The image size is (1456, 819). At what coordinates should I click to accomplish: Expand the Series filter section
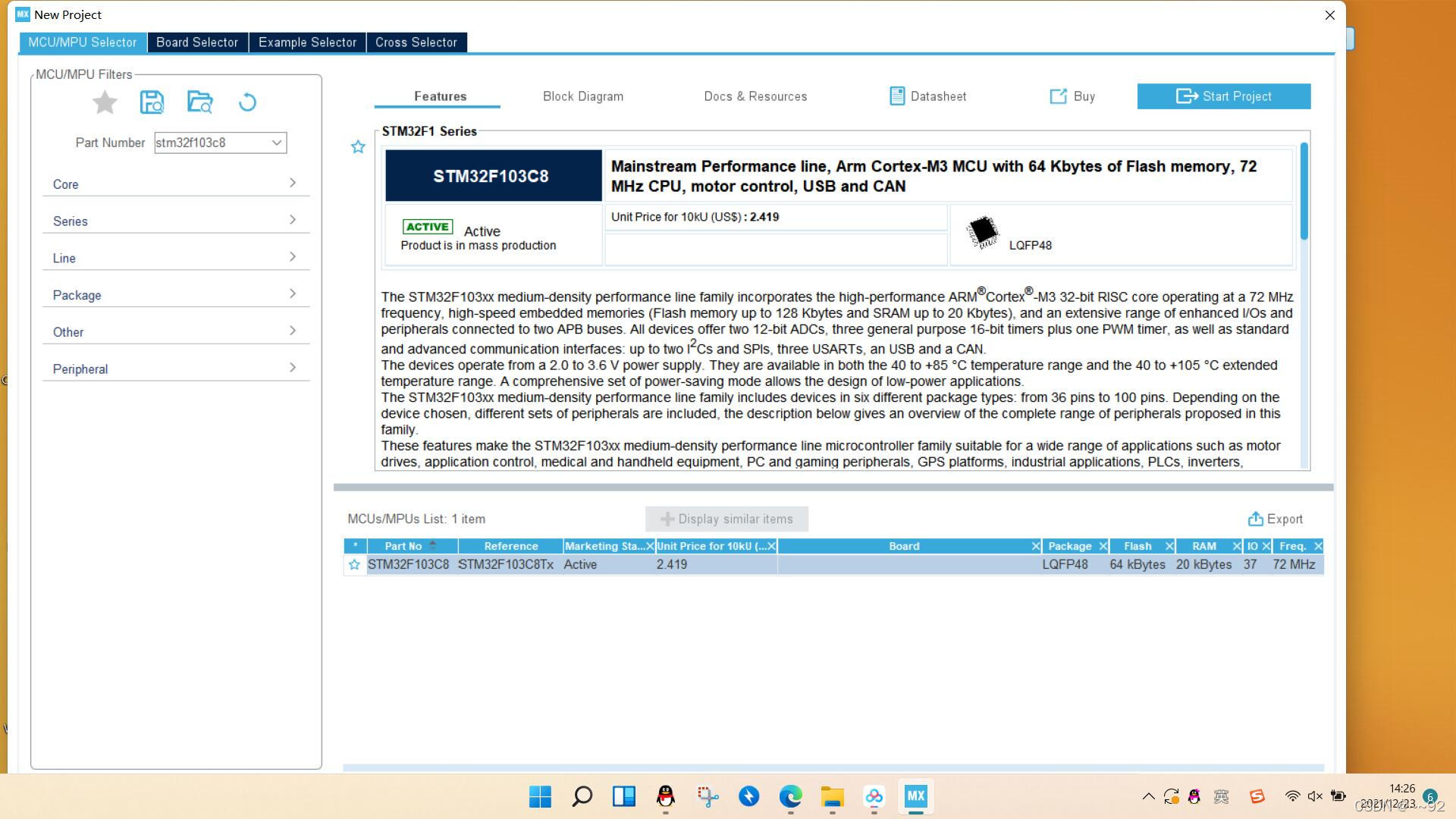(176, 221)
